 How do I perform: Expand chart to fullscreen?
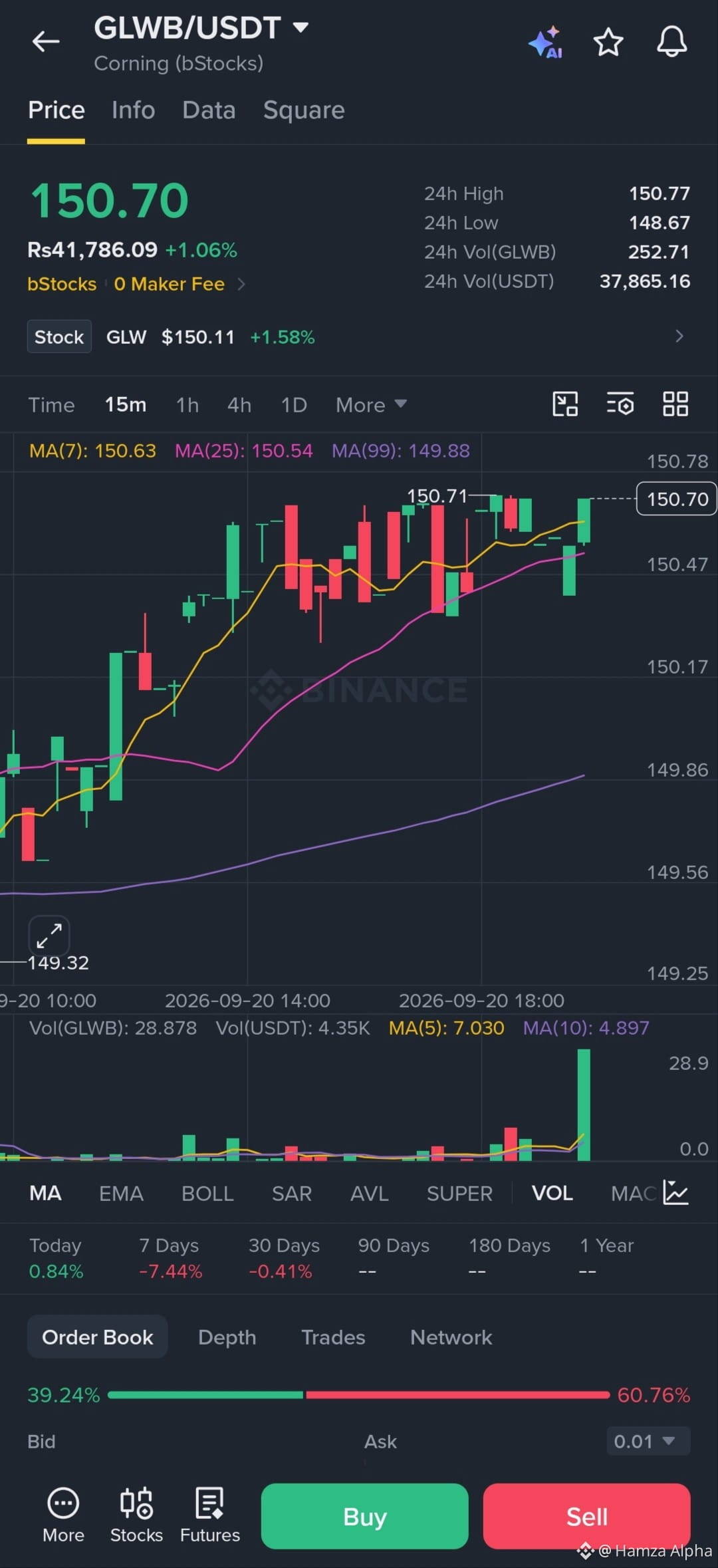coord(49,936)
